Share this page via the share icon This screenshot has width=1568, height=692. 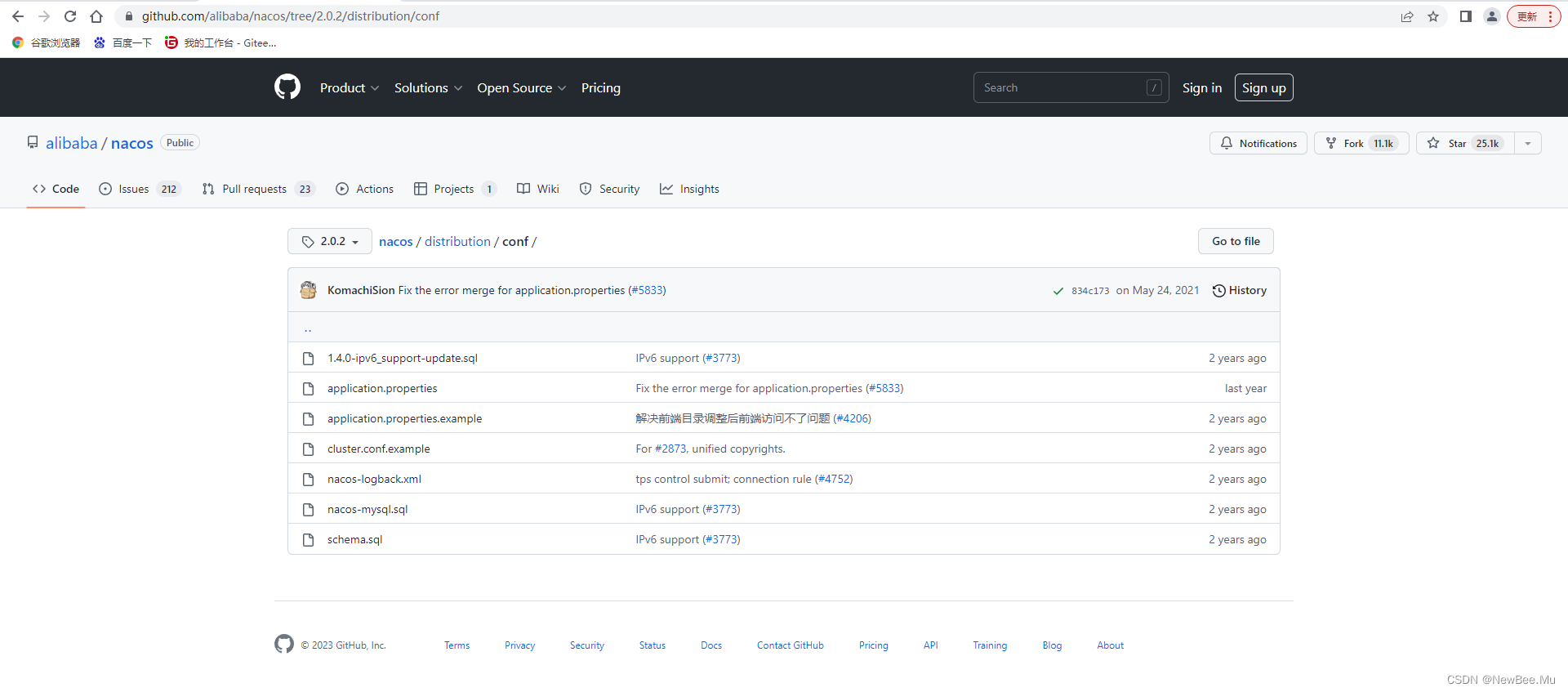1407,16
